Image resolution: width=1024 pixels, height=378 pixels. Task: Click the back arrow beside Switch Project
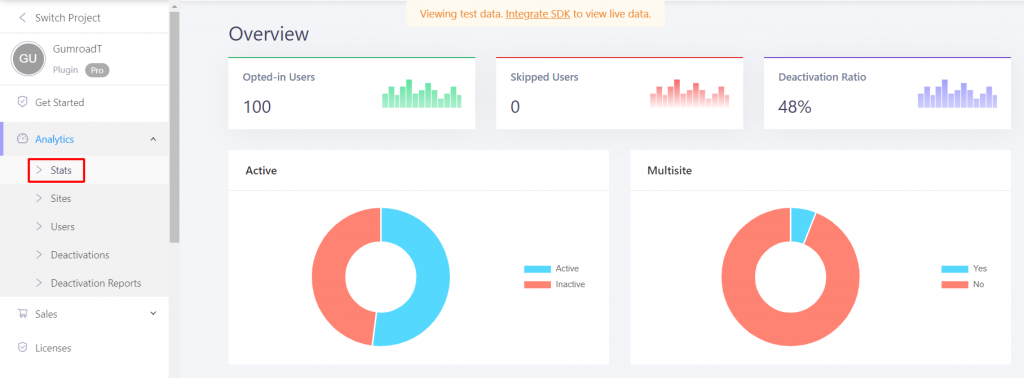coord(23,18)
